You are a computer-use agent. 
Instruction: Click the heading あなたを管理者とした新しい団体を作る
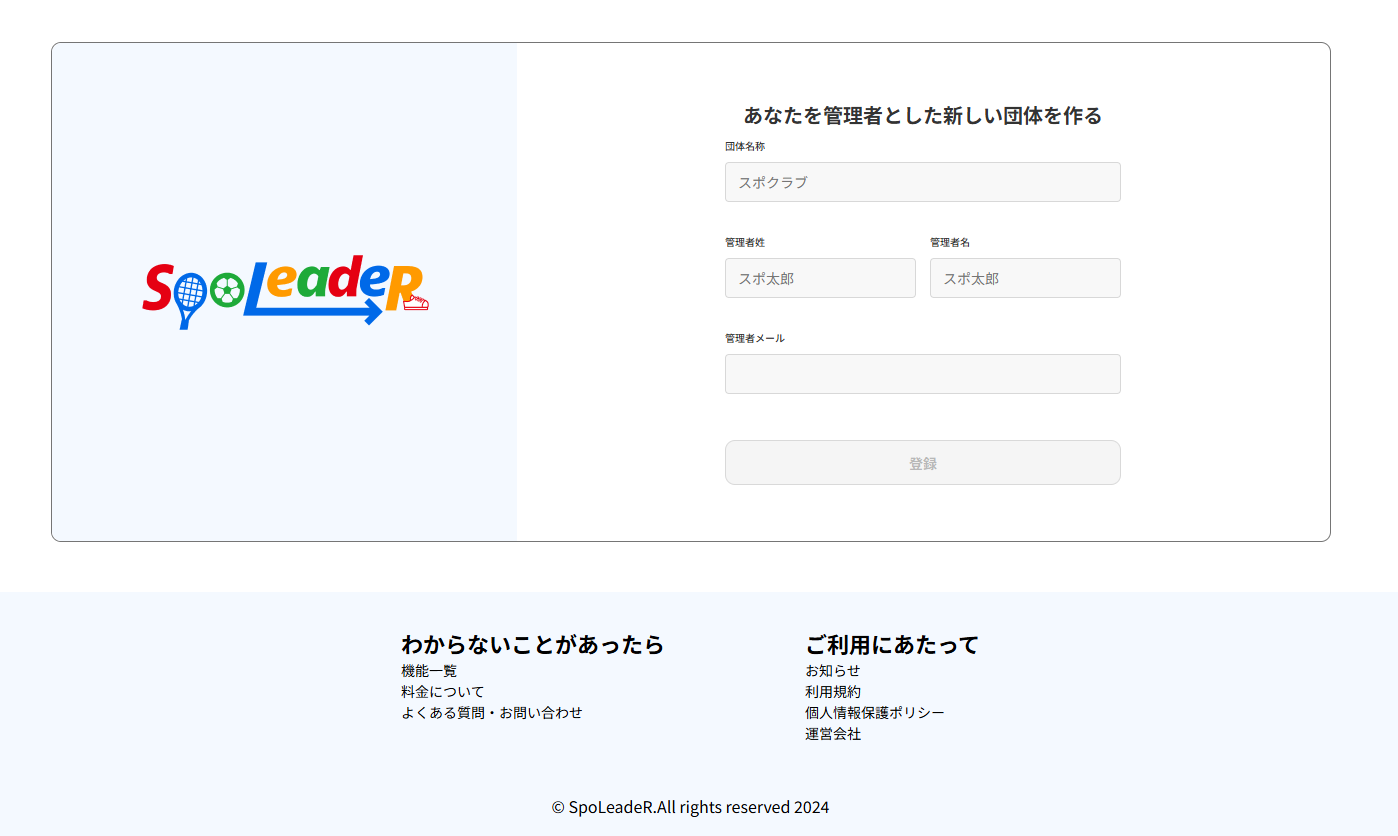point(922,116)
